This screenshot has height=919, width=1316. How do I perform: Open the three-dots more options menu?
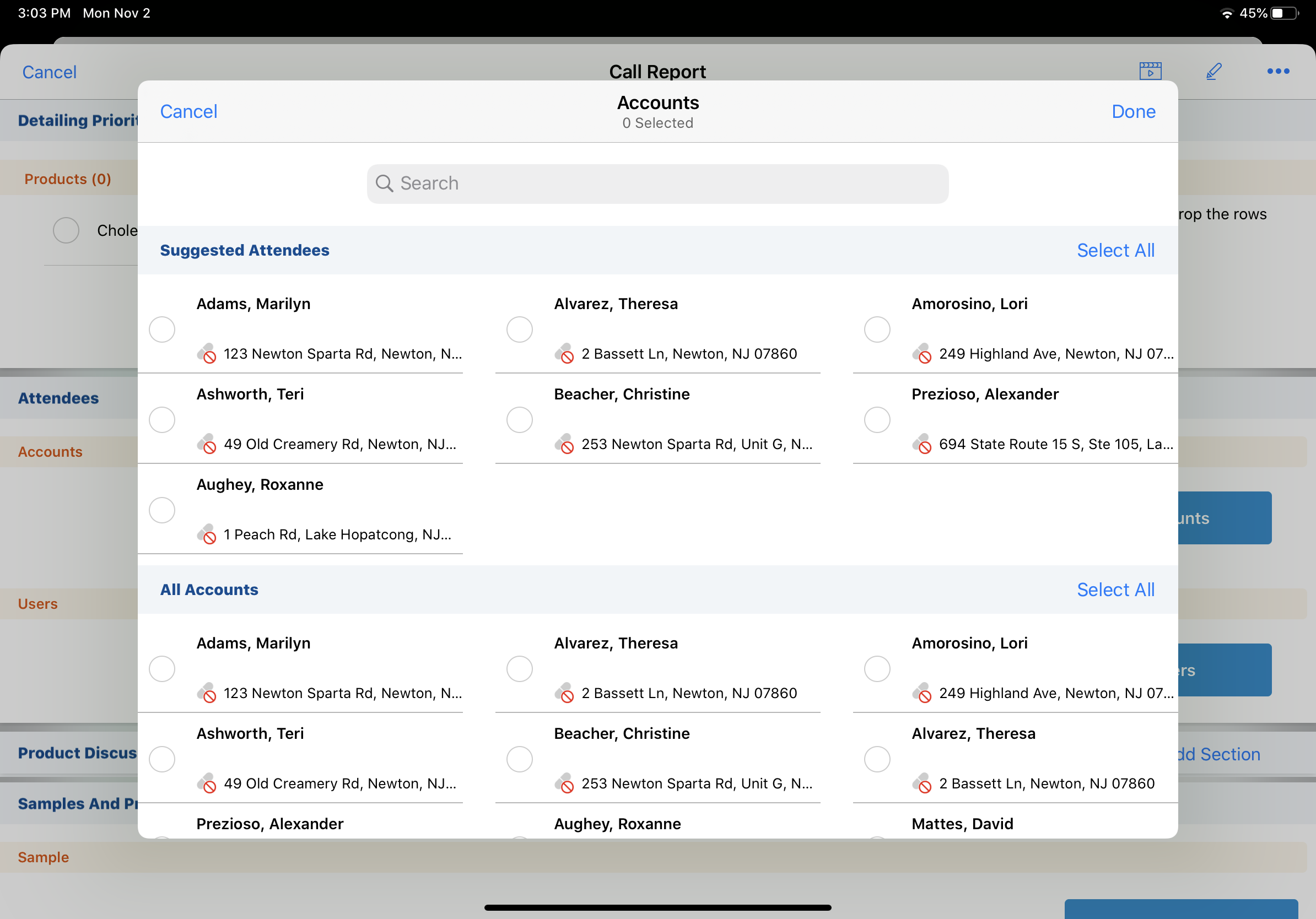click(x=1277, y=71)
